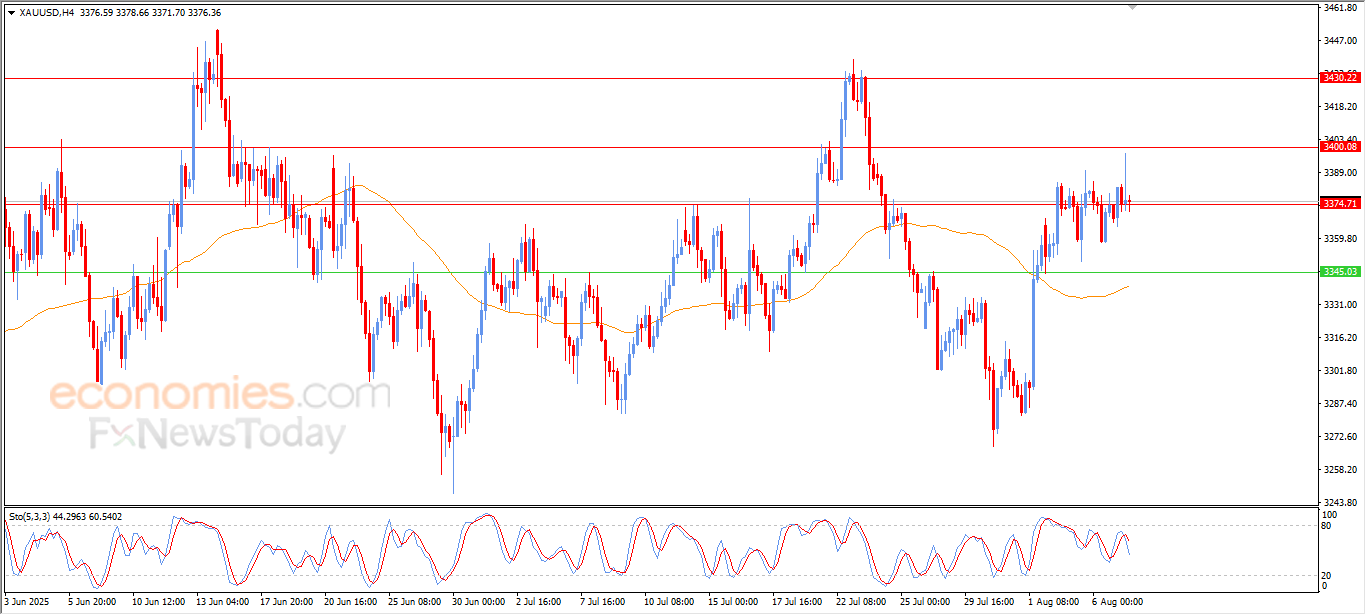
Task: Select the red 3430.22 price tag
Action: [1340, 77]
